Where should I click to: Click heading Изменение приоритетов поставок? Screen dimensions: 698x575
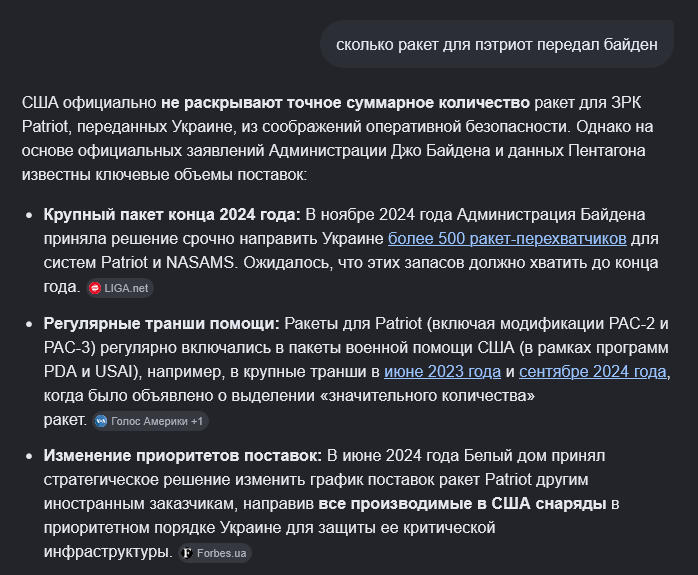click(183, 456)
